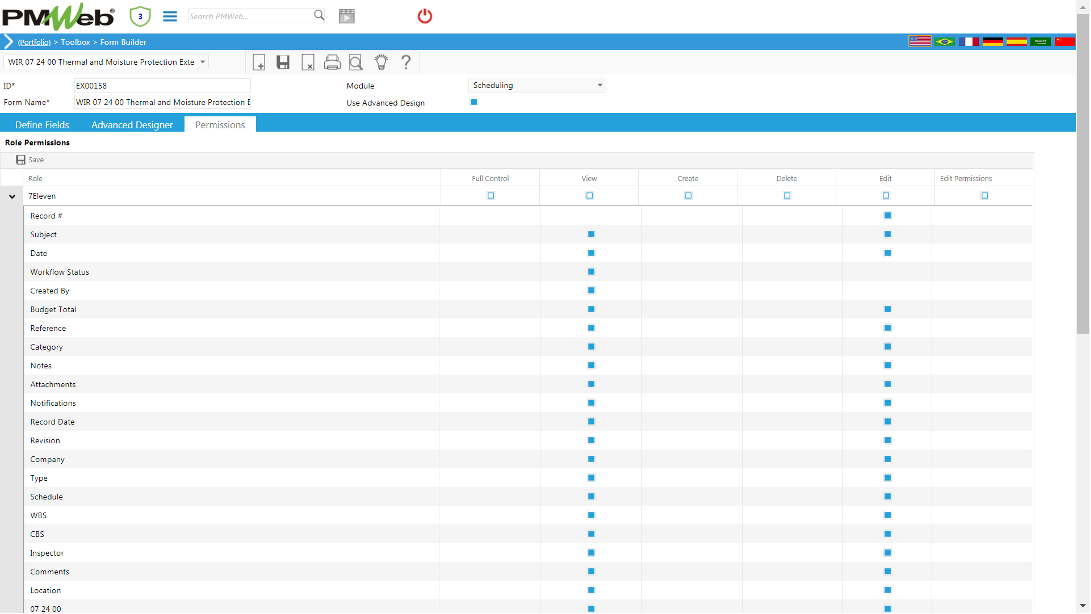Click the Notifications field row label
Image resolution: width=1091 pixels, height=614 pixels.
[53, 403]
